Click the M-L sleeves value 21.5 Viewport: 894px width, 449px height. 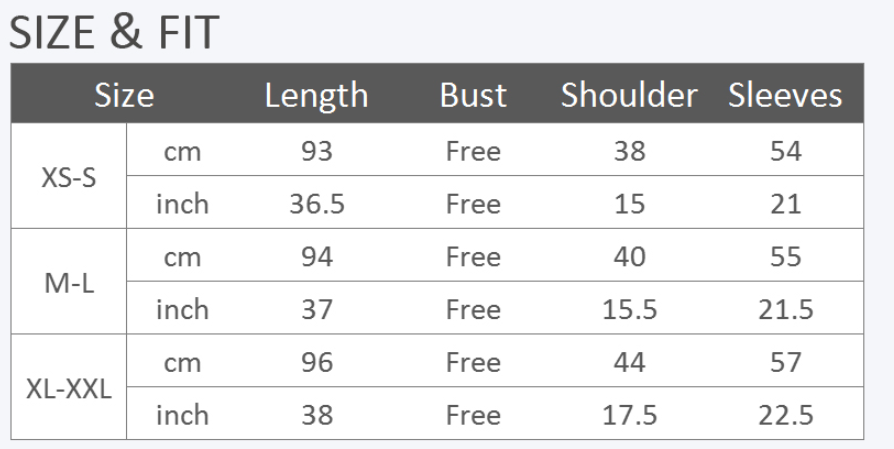(x=785, y=310)
